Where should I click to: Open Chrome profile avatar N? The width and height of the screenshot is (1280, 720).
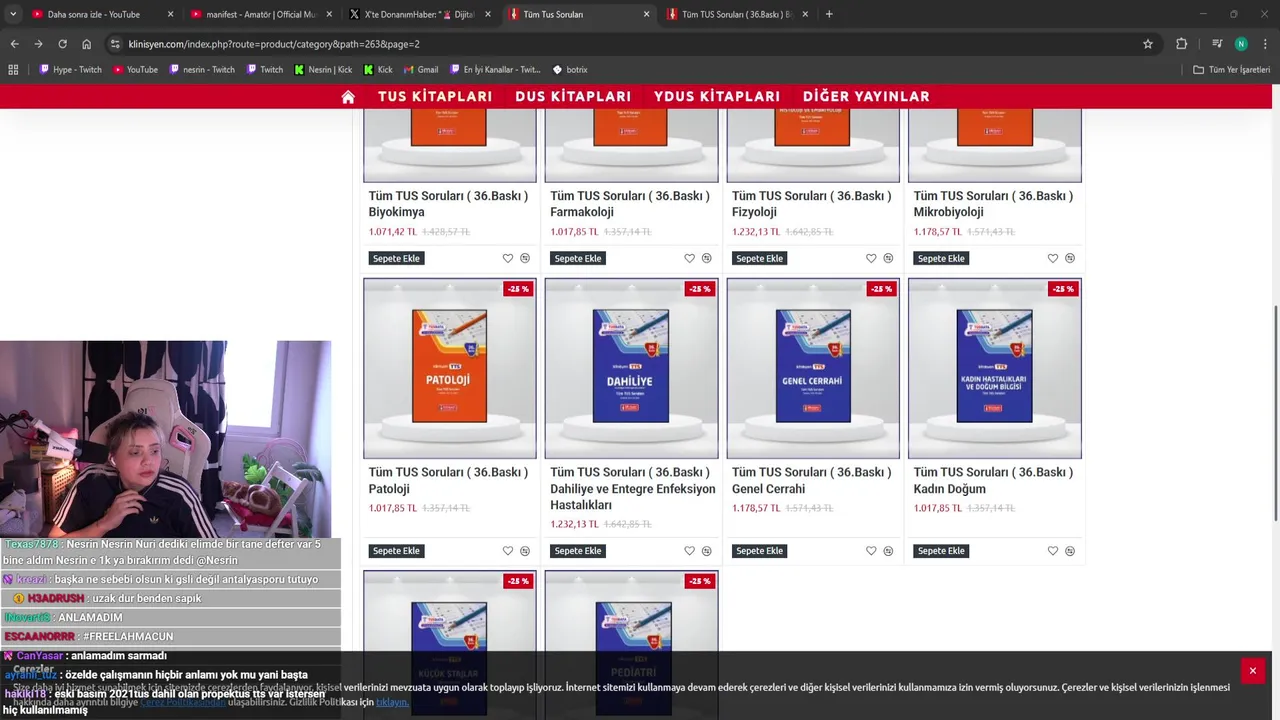coord(1241,44)
